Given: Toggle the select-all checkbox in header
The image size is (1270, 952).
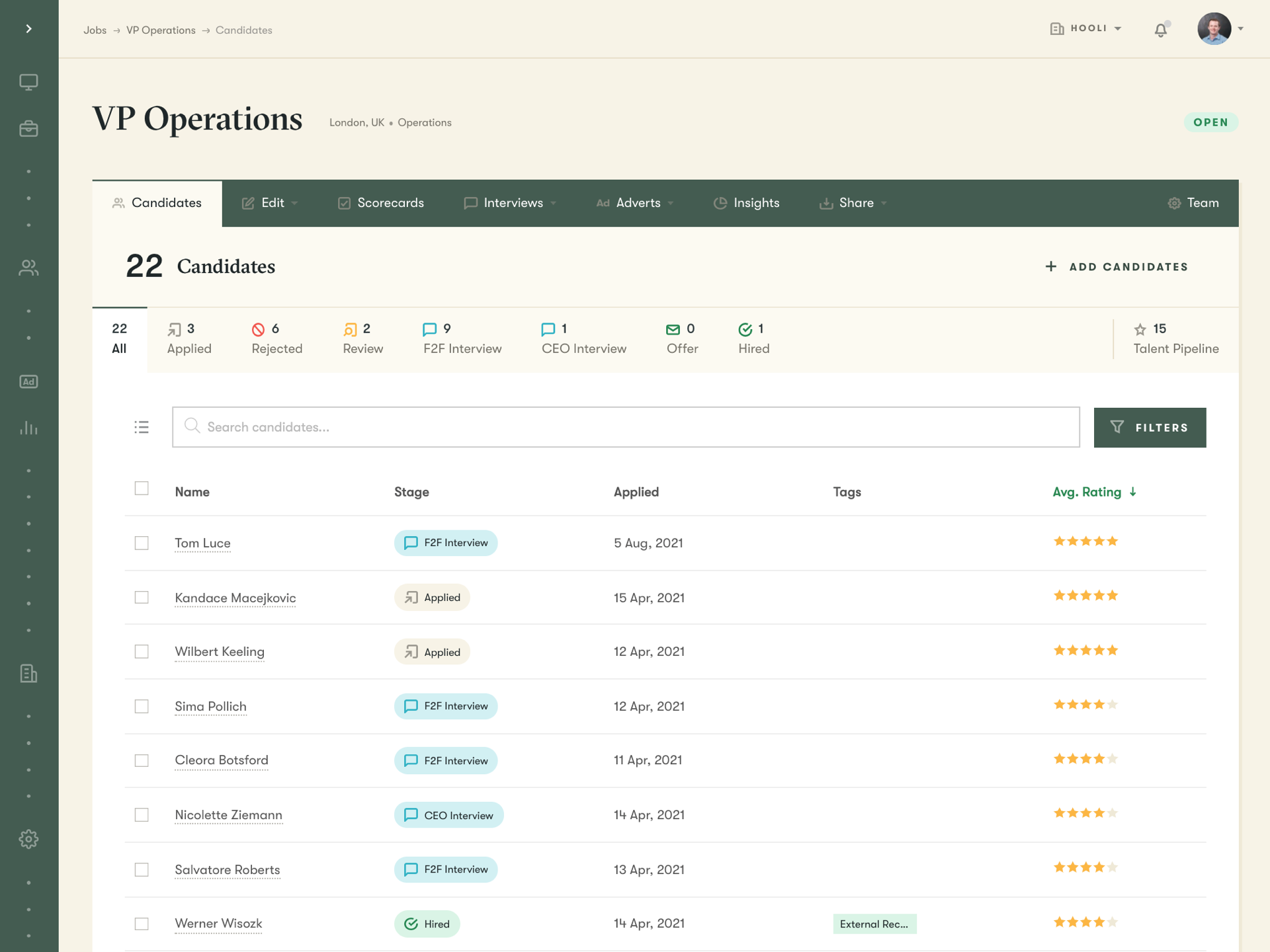Looking at the screenshot, I should 142,489.
